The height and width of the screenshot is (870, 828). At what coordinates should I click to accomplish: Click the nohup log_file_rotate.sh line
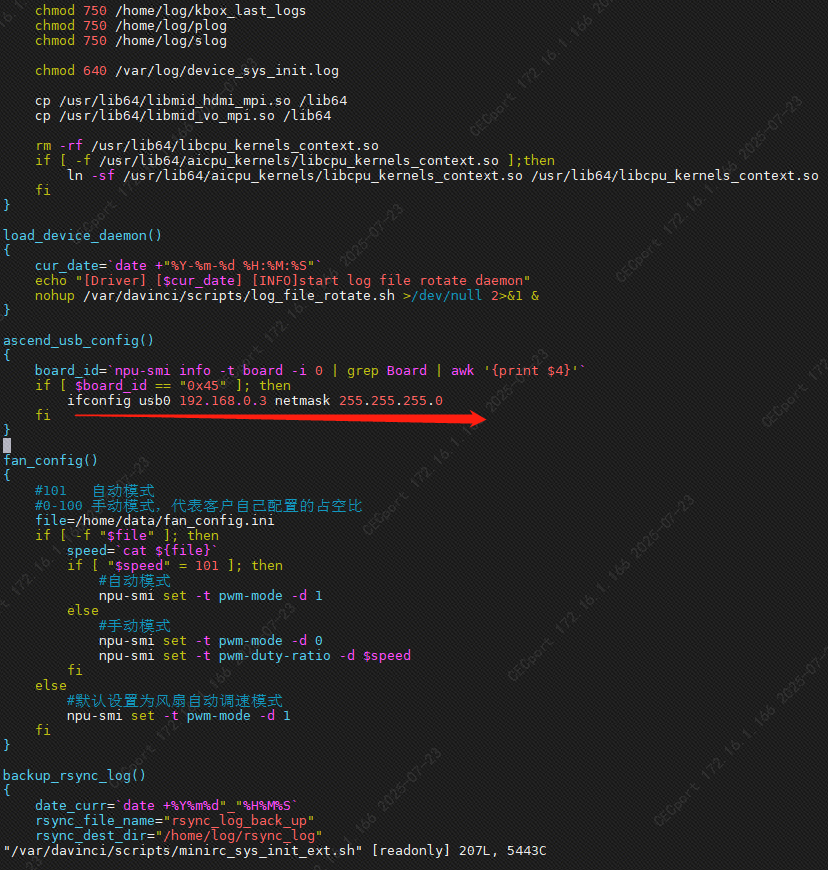pyautogui.click(x=287, y=295)
